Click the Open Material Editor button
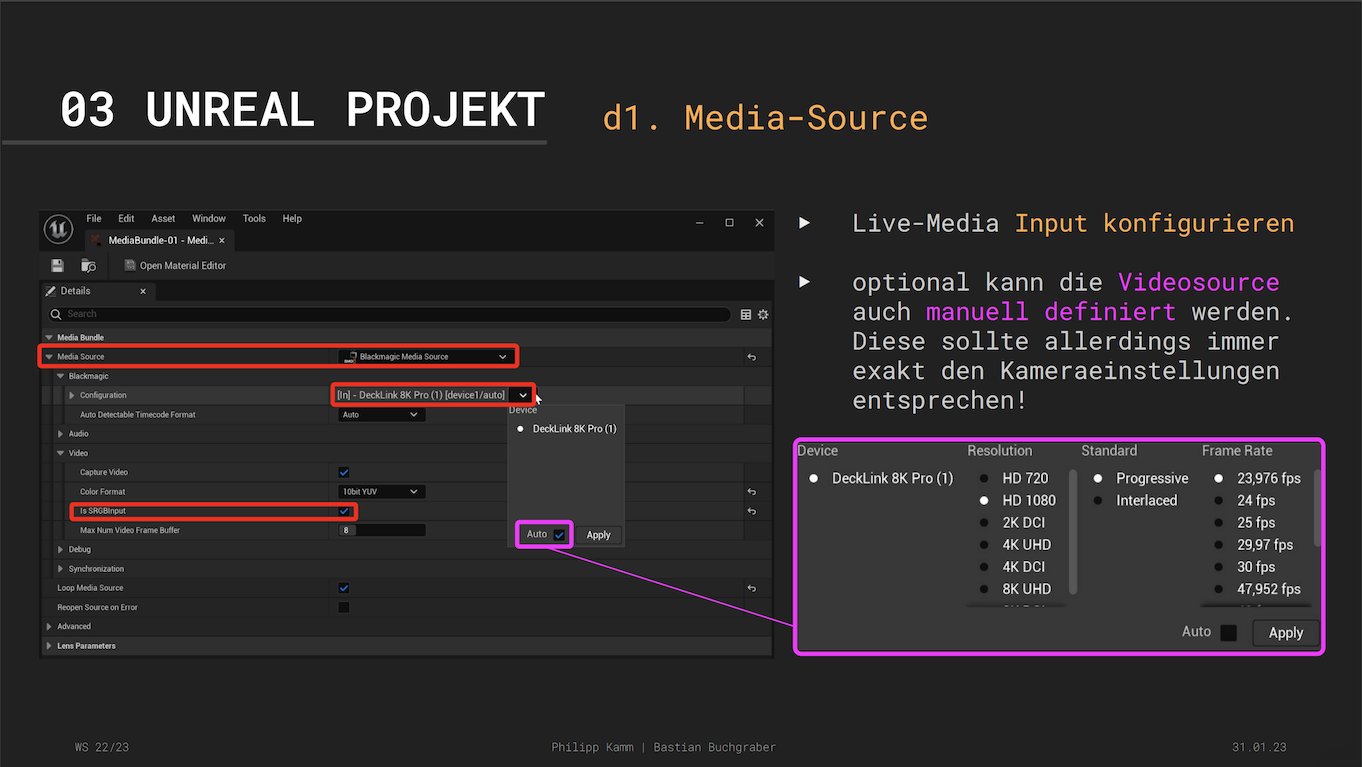Screen dimensions: 1362x767 point(175,266)
